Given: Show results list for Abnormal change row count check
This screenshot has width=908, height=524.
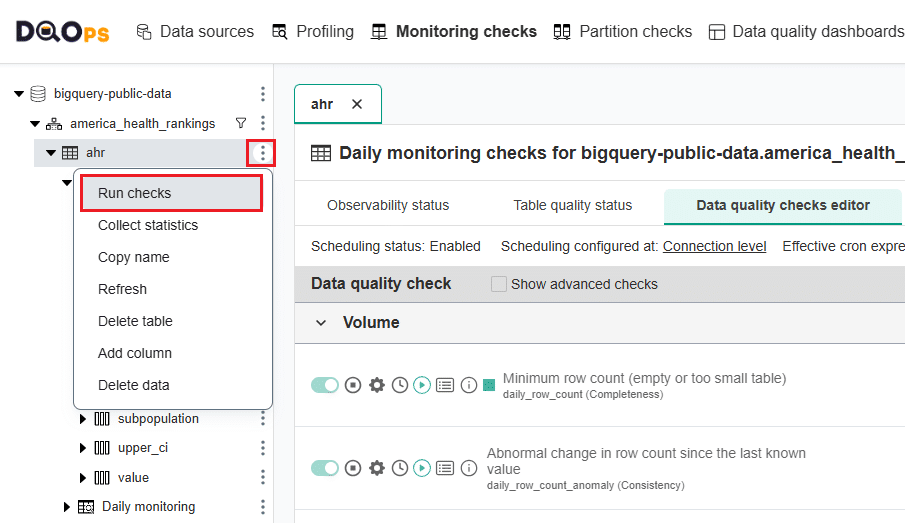Looking at the screenshot, I should (445, 468).
